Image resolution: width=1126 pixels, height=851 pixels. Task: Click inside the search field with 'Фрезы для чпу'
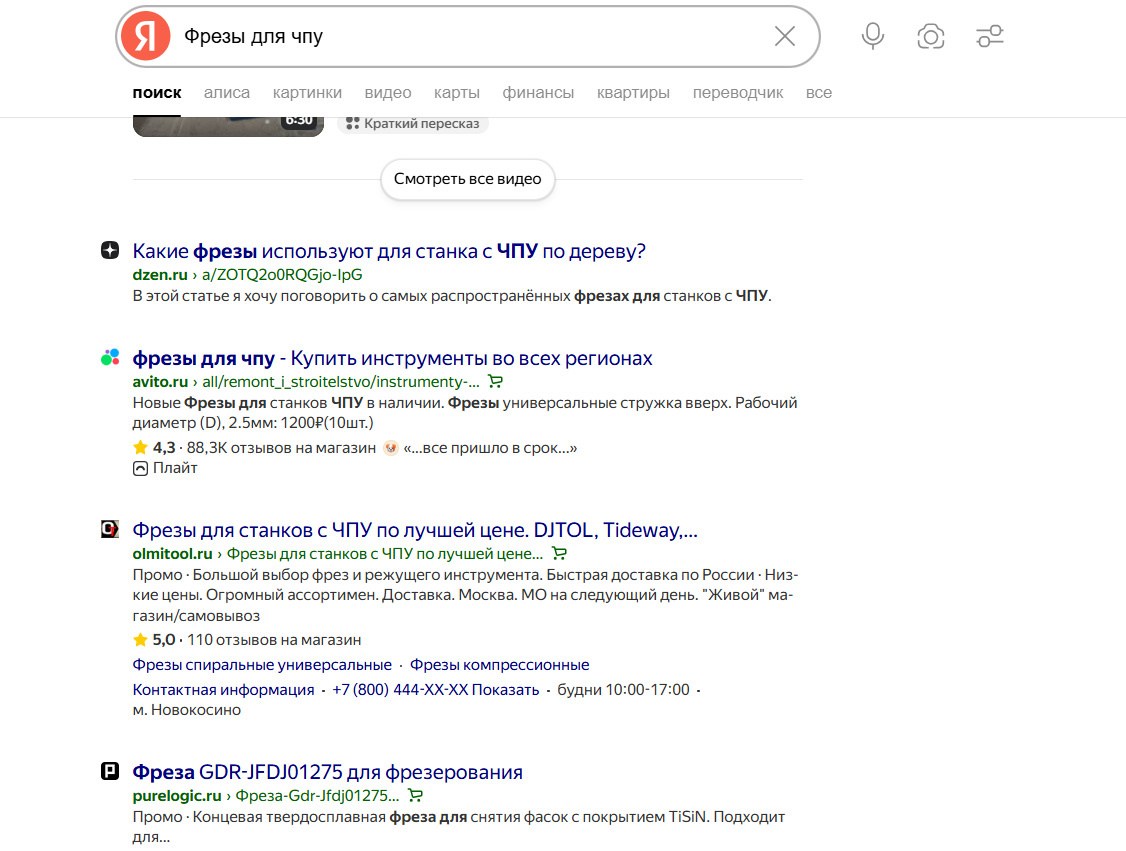tap(467, 36)
